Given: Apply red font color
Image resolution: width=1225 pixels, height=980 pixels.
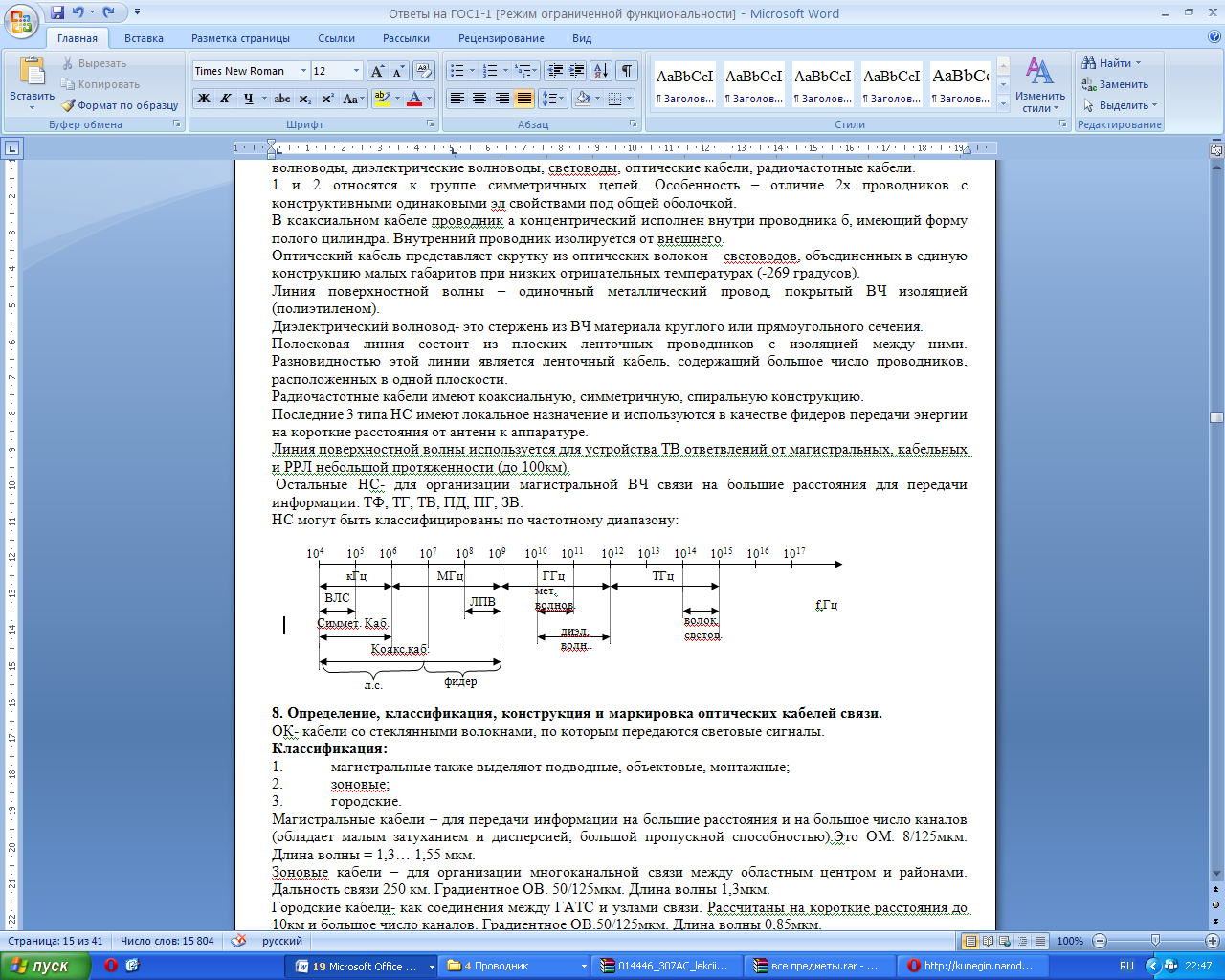Looking at the screenshot, I should tap(413, 99).
